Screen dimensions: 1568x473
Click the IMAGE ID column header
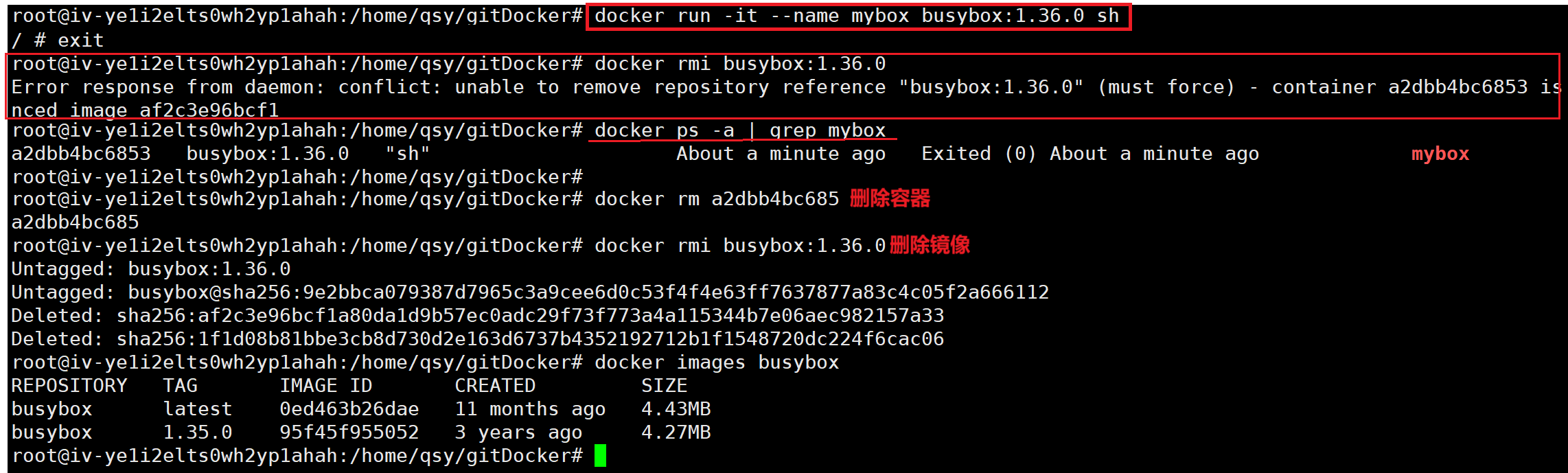326,386
